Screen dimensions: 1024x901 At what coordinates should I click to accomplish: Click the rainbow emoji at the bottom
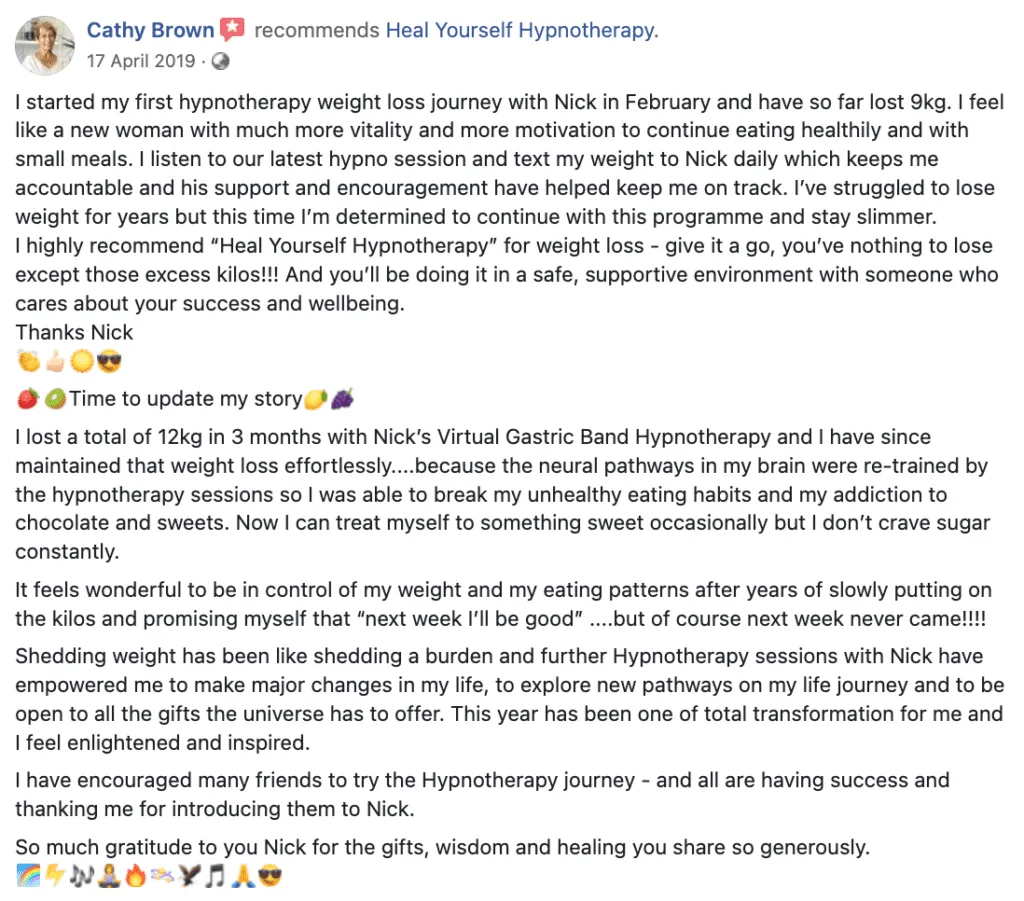point(28,876)
